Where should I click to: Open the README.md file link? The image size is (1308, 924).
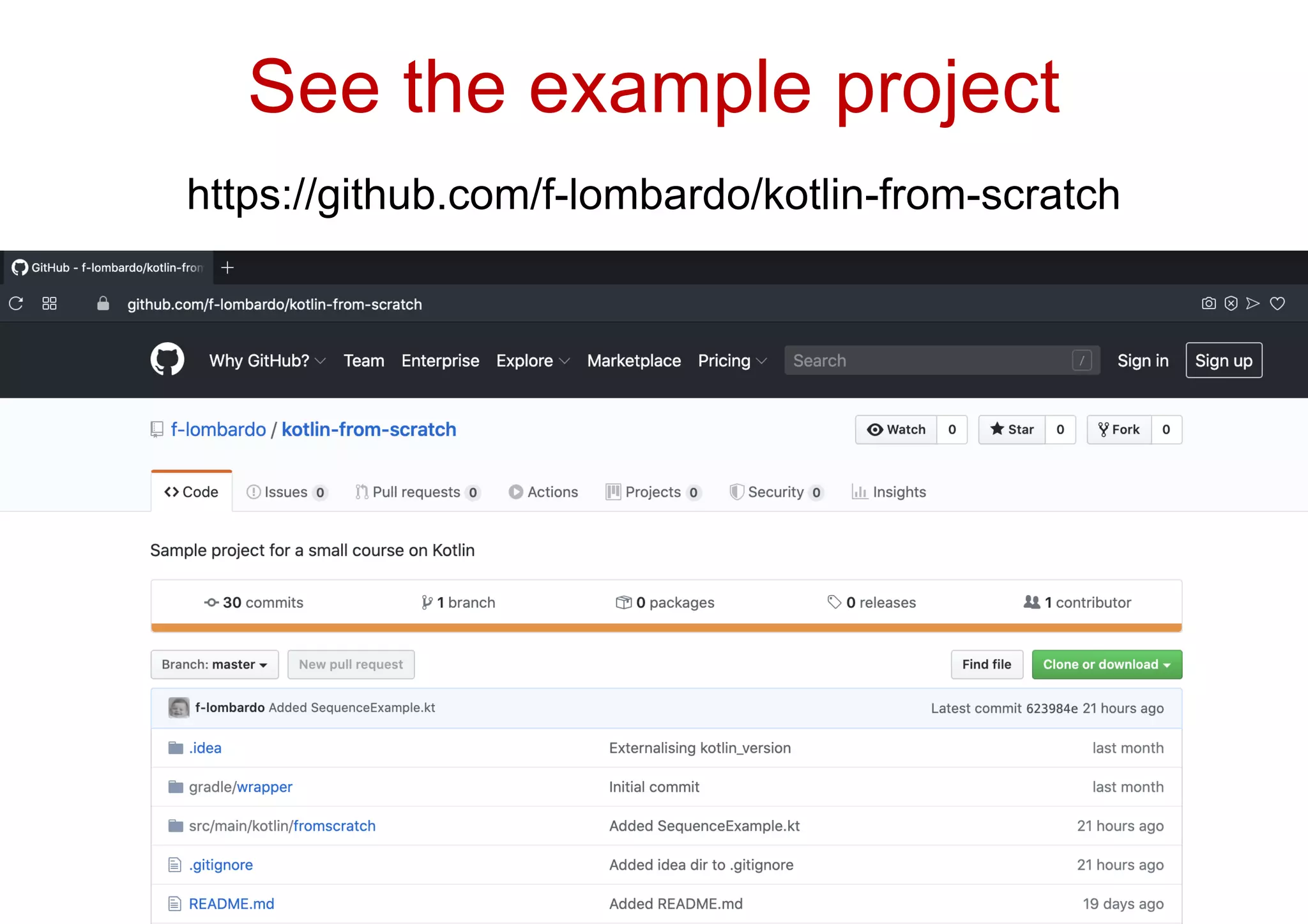(231, 904)
